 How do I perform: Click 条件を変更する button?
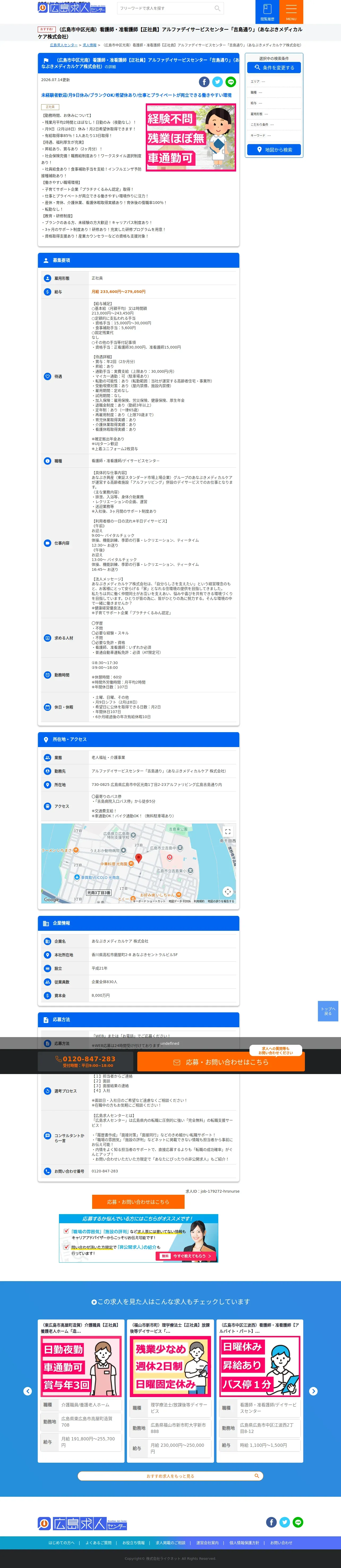point(274,68)
